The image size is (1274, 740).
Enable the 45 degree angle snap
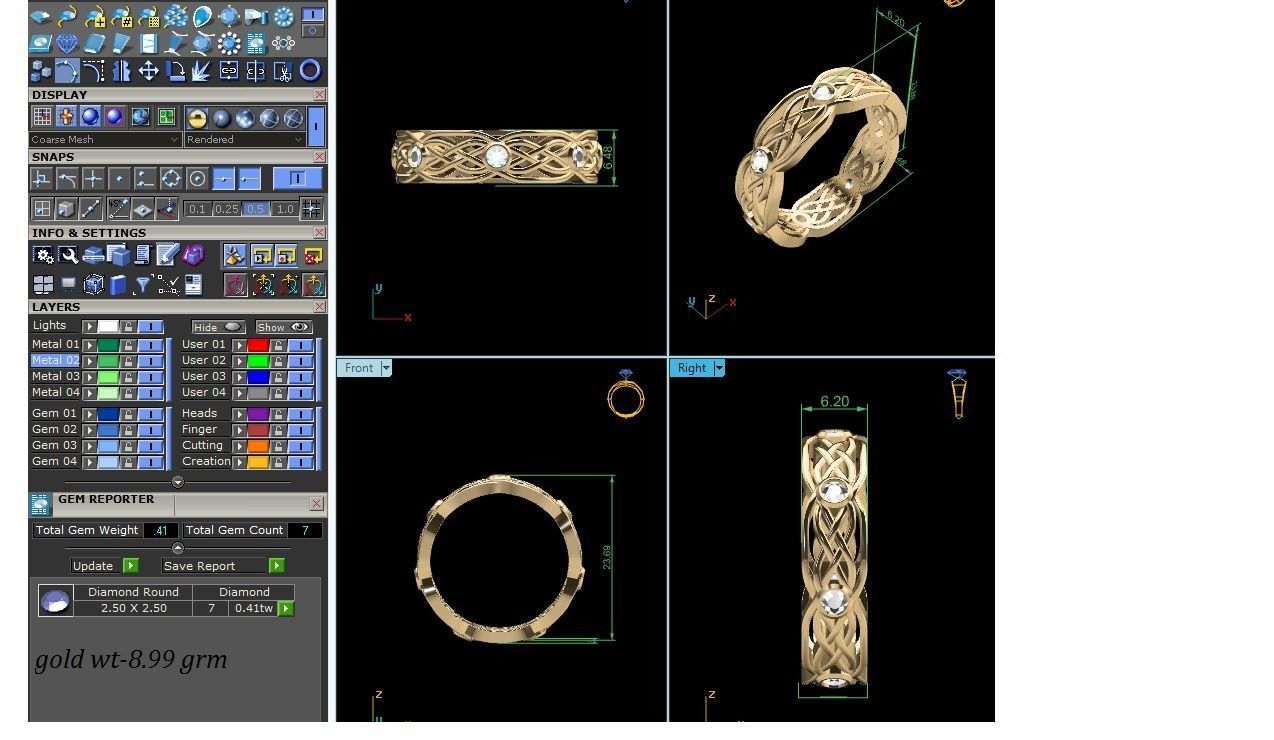pyautogui.click(x=119, y=209)
